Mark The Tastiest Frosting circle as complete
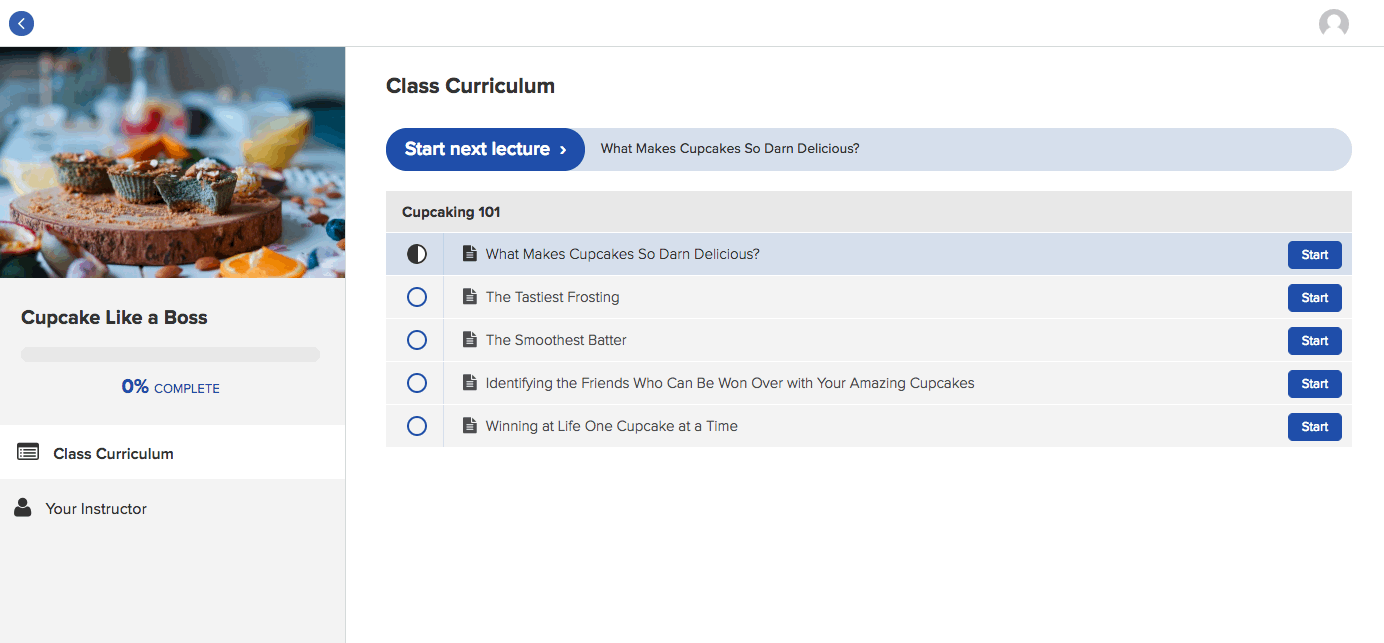Viewport: 1384px width, 643px height. point(417,297)
